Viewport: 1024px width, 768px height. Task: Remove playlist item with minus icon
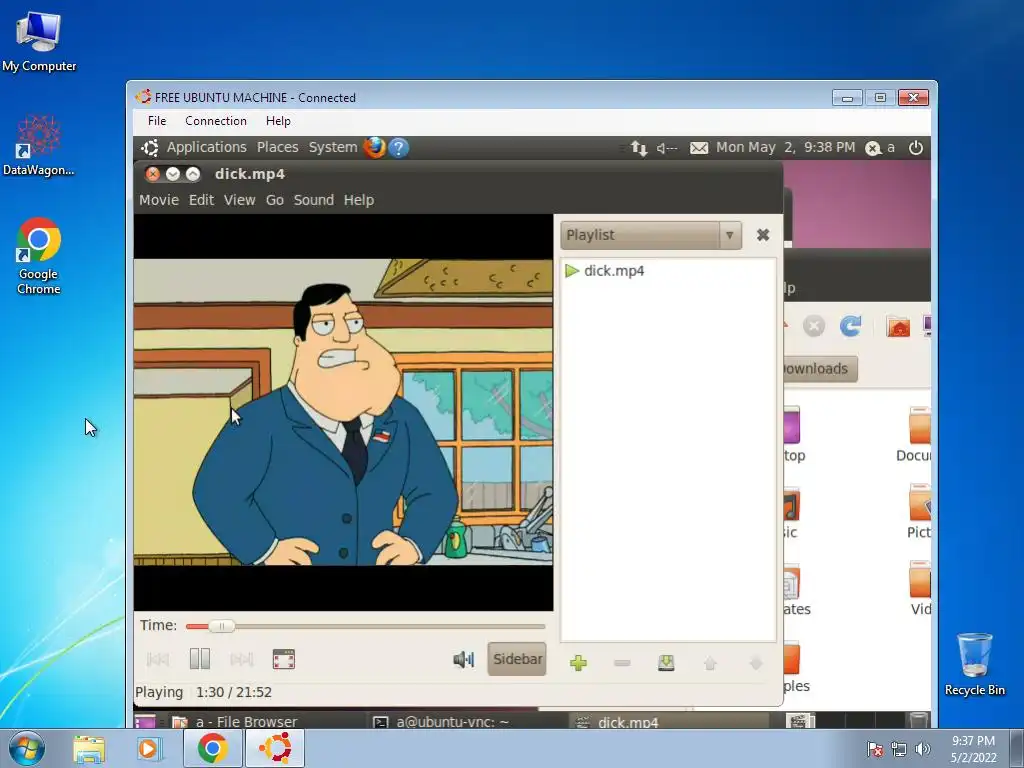622,664
